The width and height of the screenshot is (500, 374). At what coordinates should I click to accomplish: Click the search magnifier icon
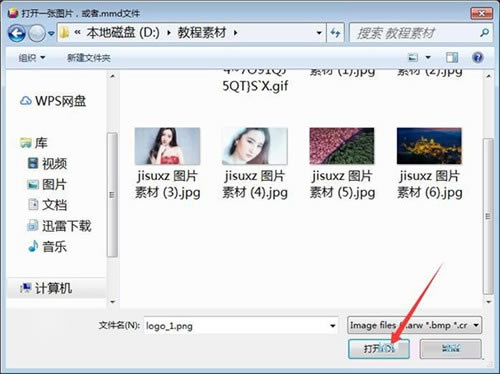point(484,33)
